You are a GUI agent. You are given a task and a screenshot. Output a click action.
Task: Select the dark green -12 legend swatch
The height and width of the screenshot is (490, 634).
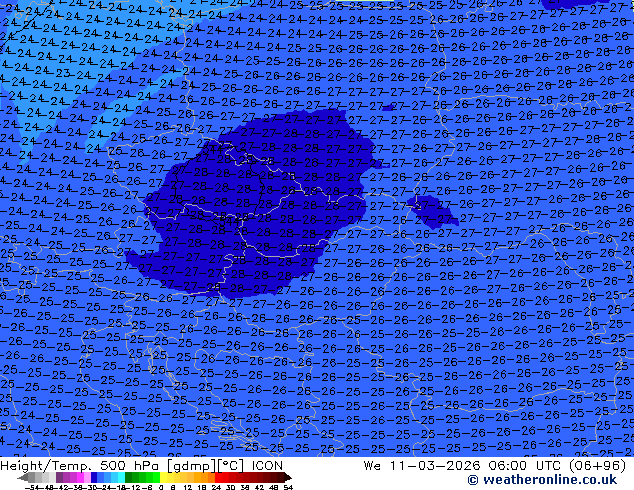(x=128, y=477)
